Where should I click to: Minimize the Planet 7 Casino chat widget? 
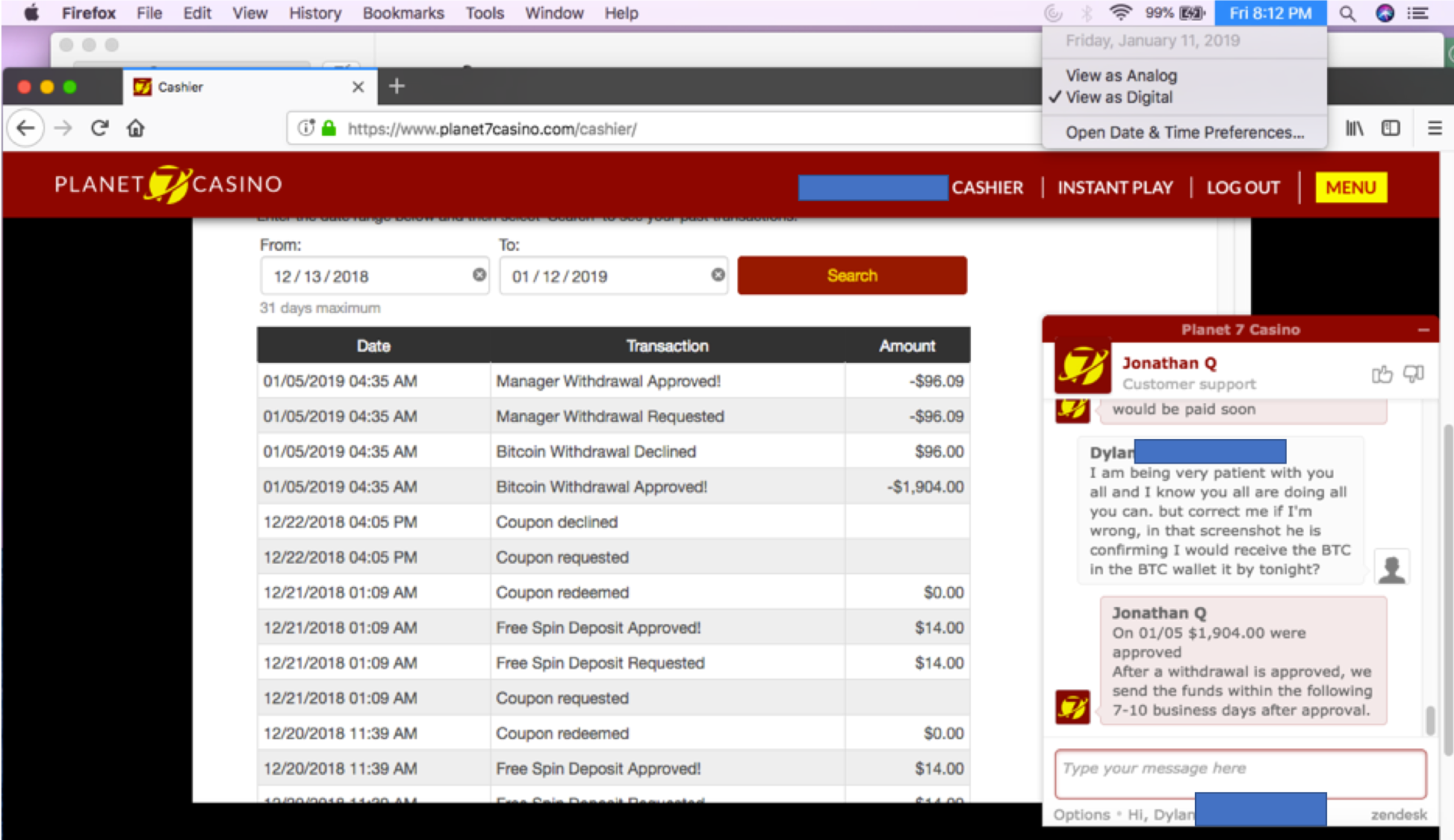click(x=1423, y=329)
